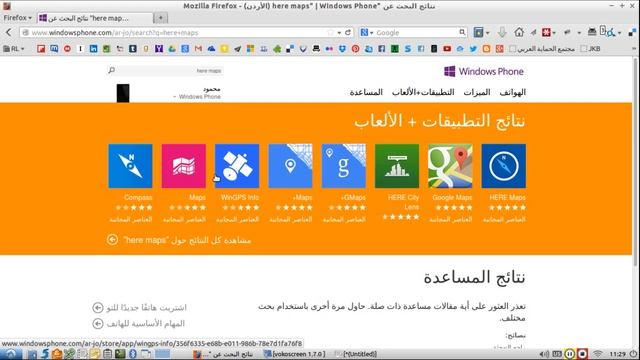Open the pink Maps app tile
The width and height of the screenshot is (640, 360).
184,166
